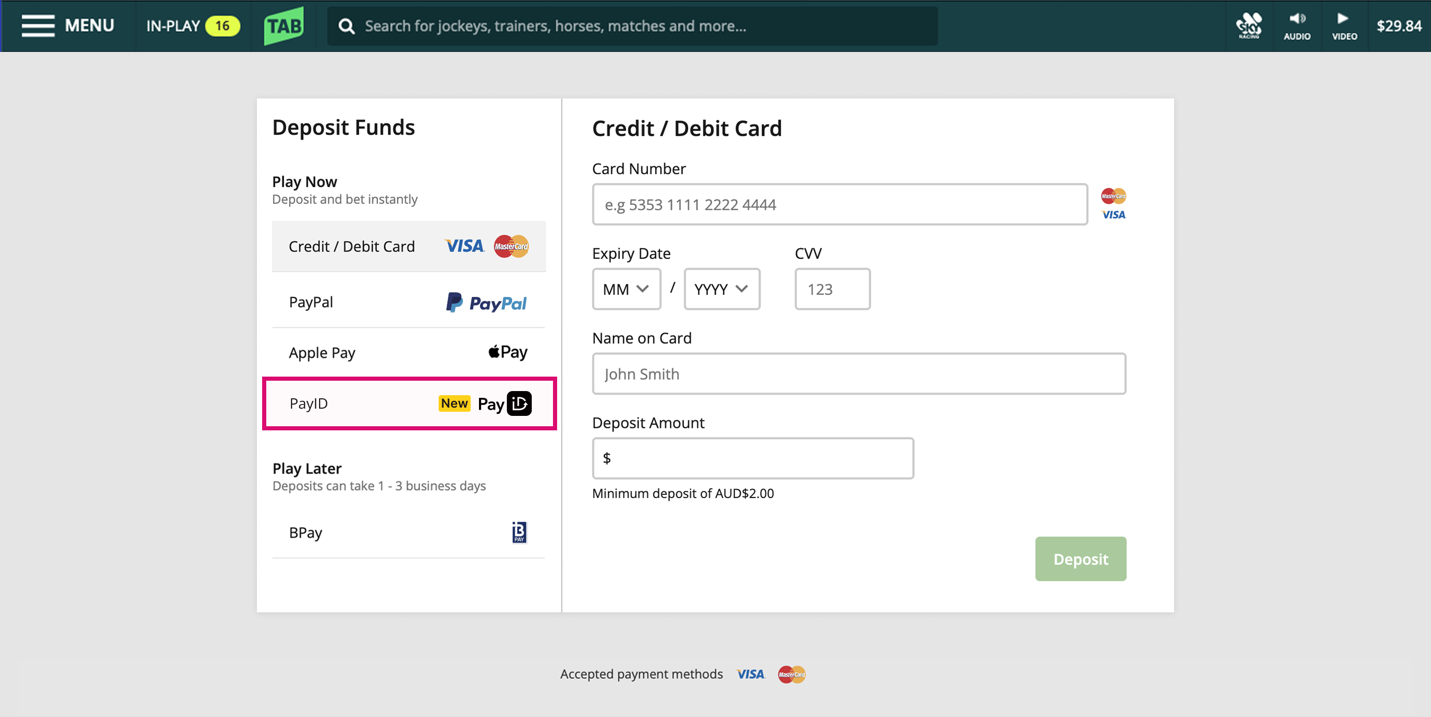1431x717 pixels.
Task: Toggle the Audio speaker icon
Action: click(1297, 25)
